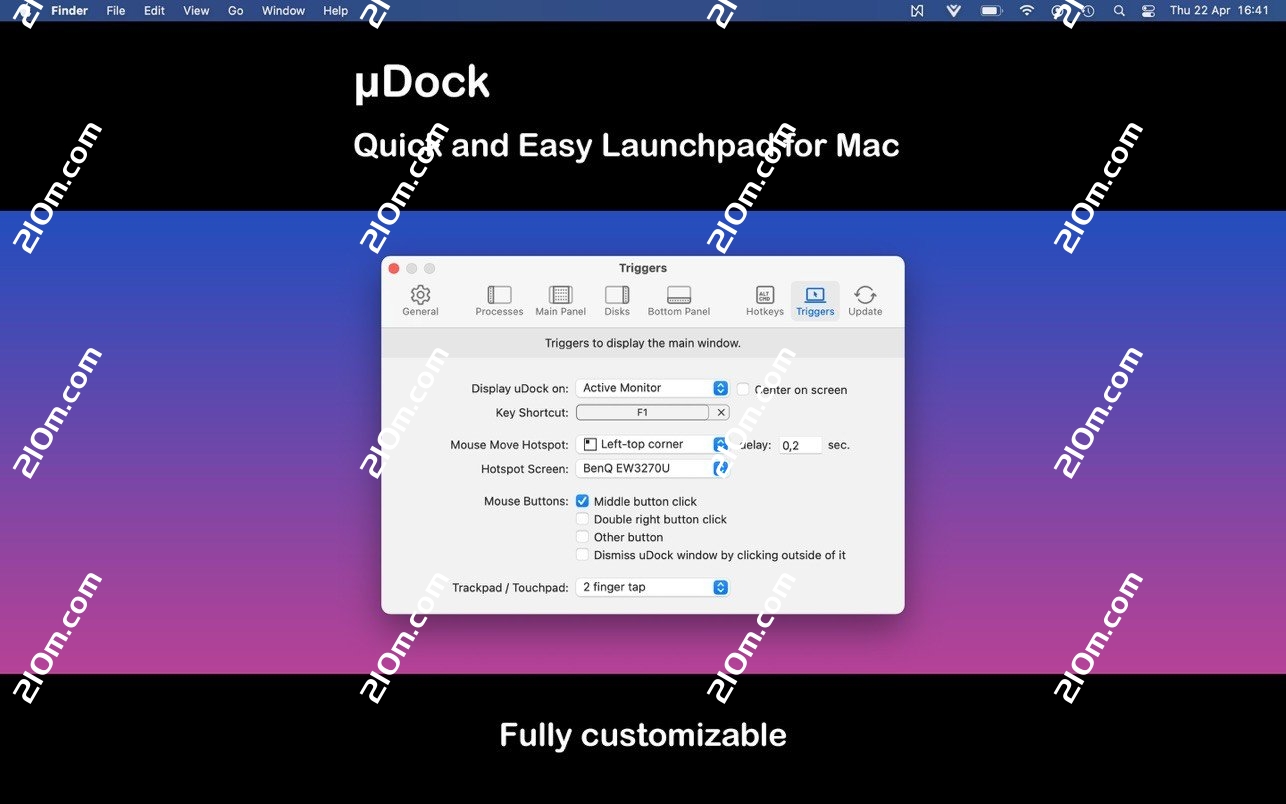Open the File menu
Image resolution: width=1286 pixels, height=804 pixels.
click(x=116, y=11)
